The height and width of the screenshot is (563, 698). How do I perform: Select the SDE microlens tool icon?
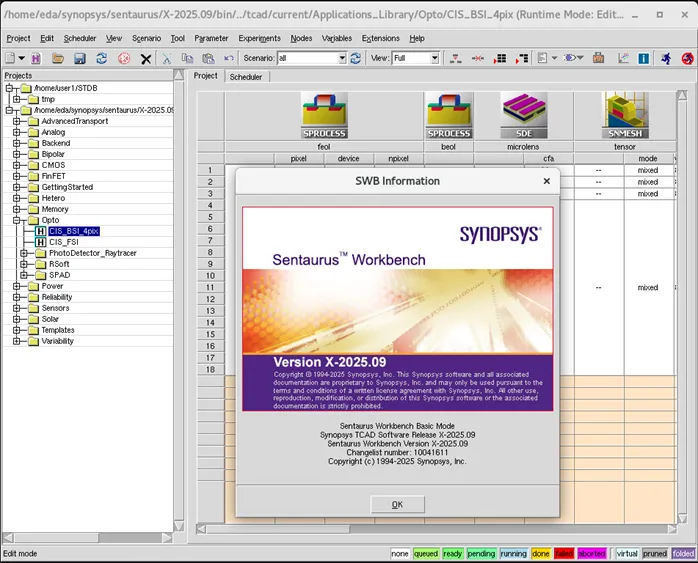click(524, 116)
